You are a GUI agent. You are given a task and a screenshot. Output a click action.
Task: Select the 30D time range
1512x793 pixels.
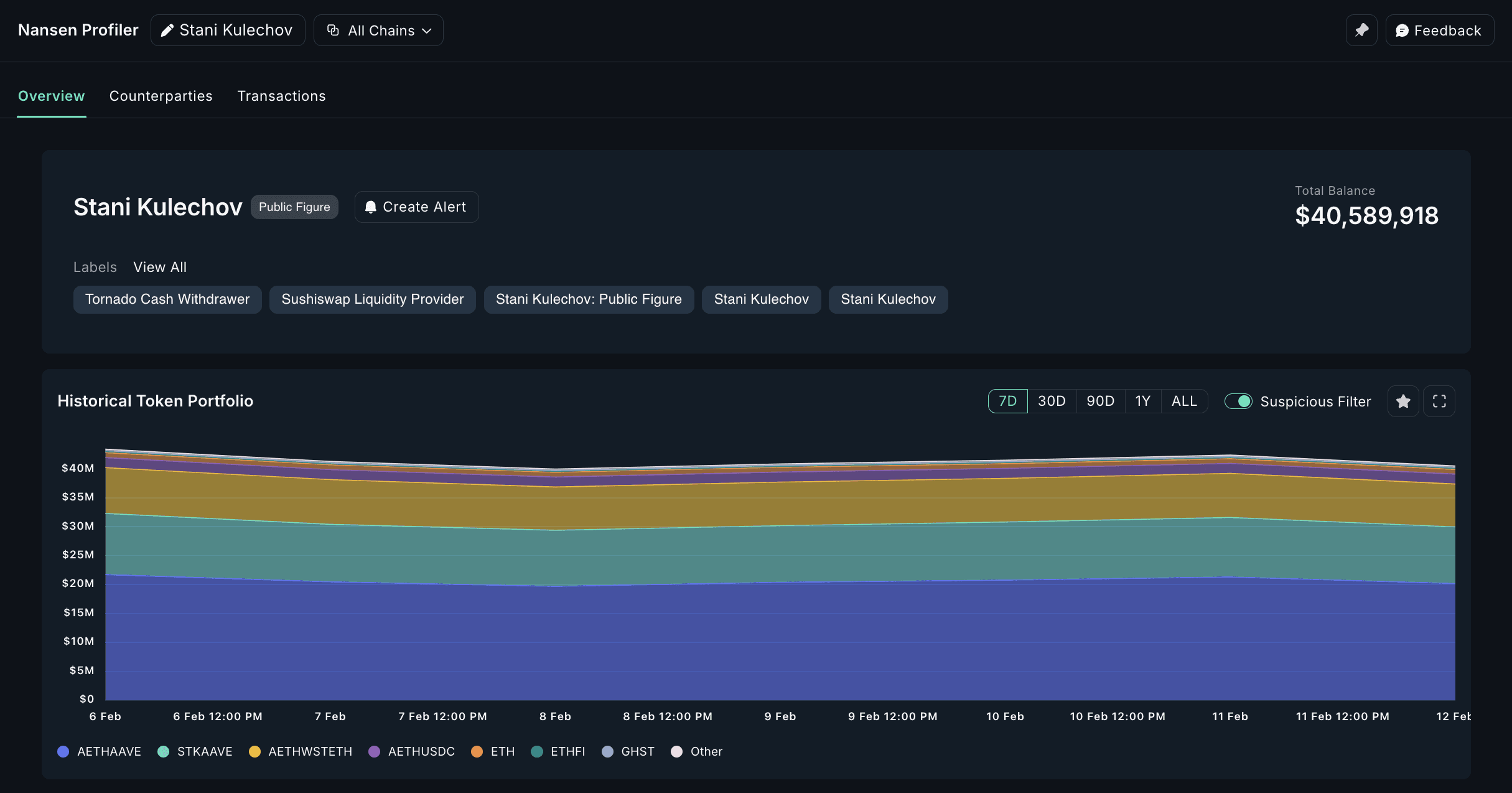(x=1052, y=401)
